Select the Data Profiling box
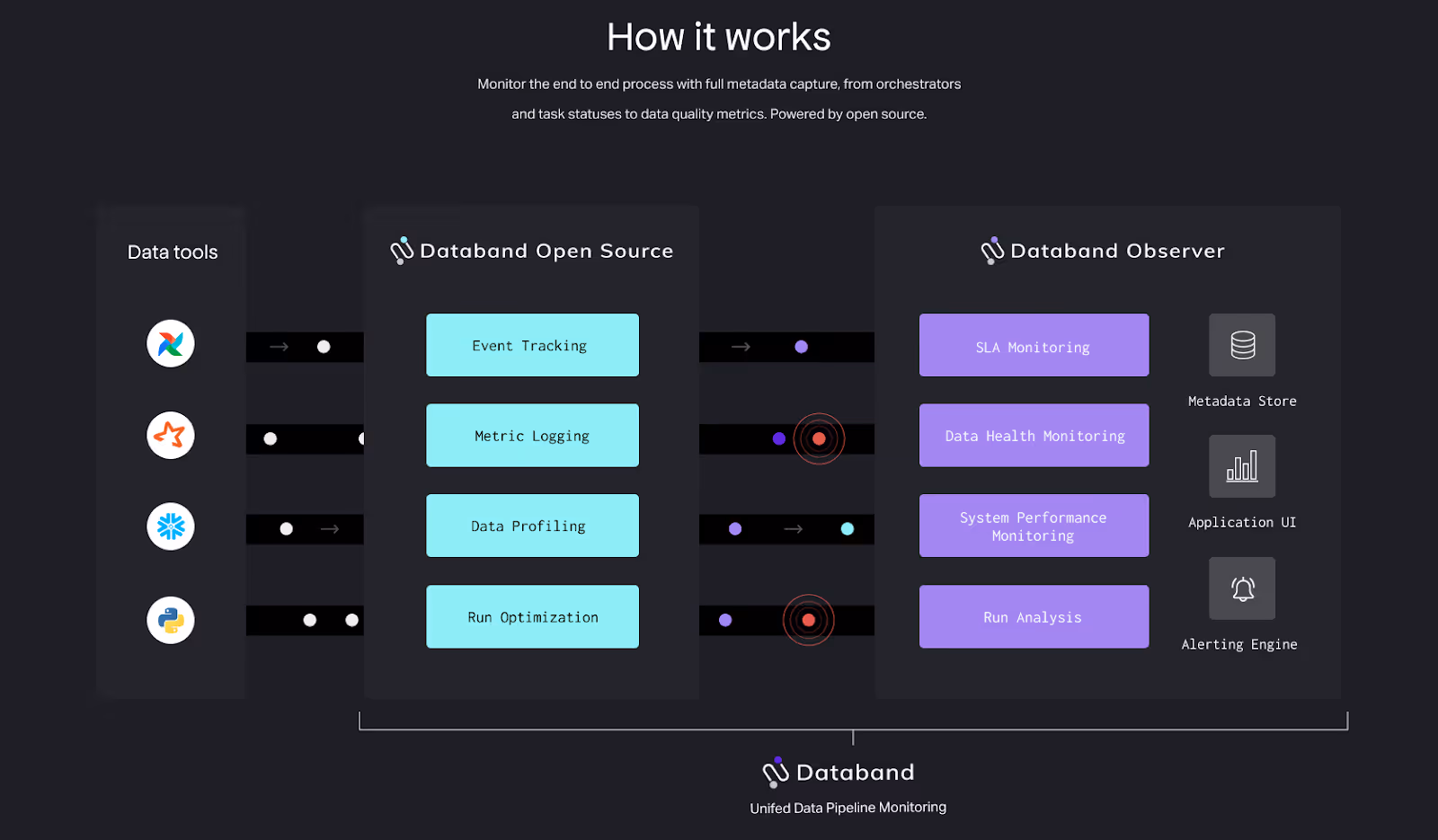 532,526
